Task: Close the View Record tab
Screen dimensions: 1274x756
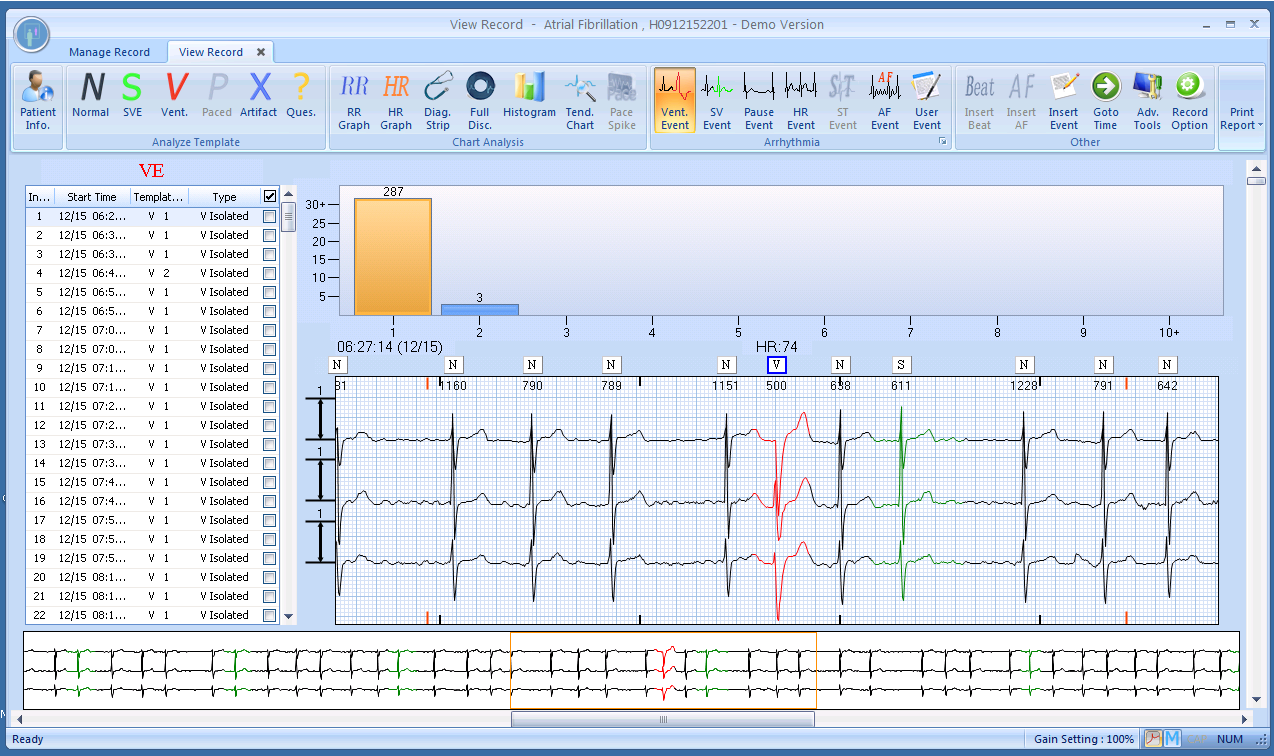Action: pyautogui.click(x=261, y=52)
